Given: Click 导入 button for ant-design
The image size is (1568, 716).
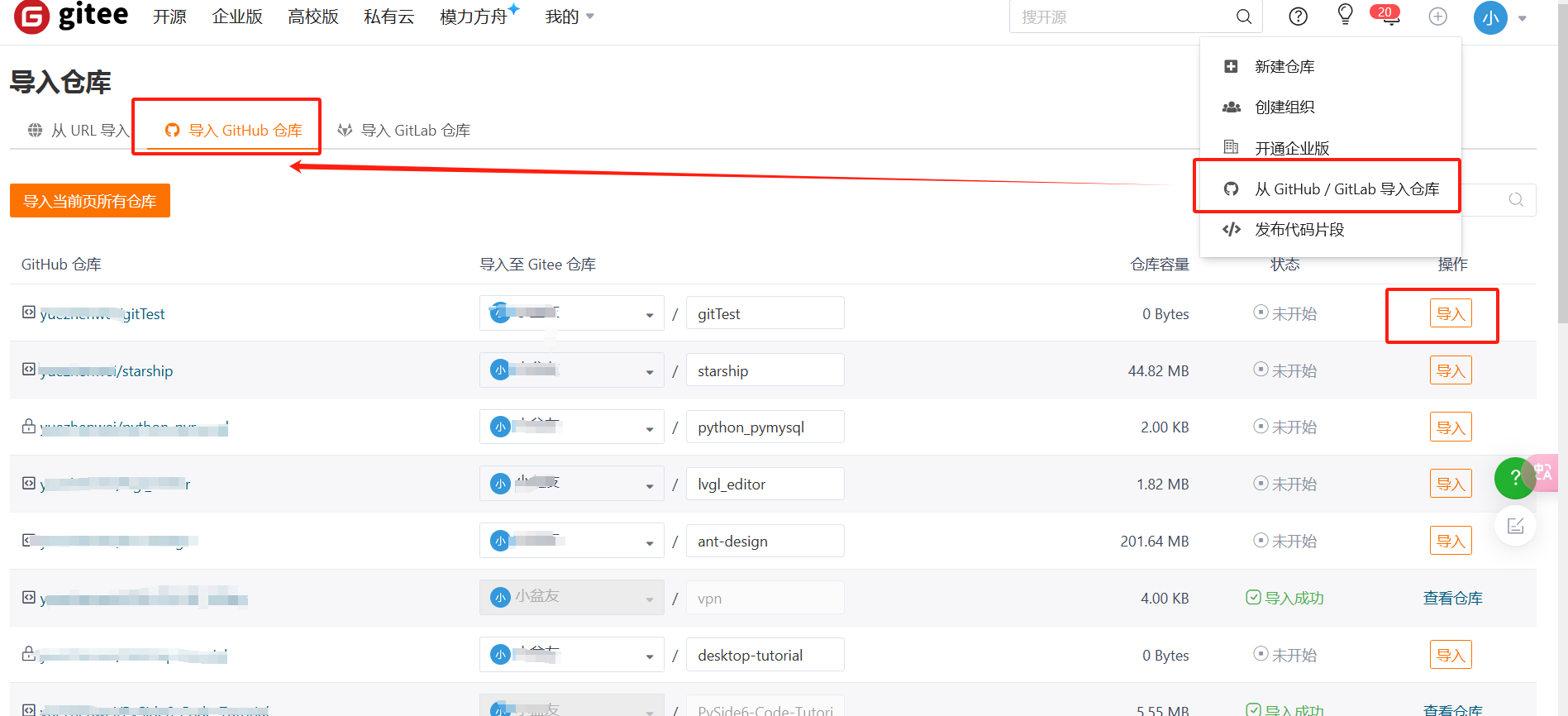Looking at the screenshot, I should (1451, 541).
